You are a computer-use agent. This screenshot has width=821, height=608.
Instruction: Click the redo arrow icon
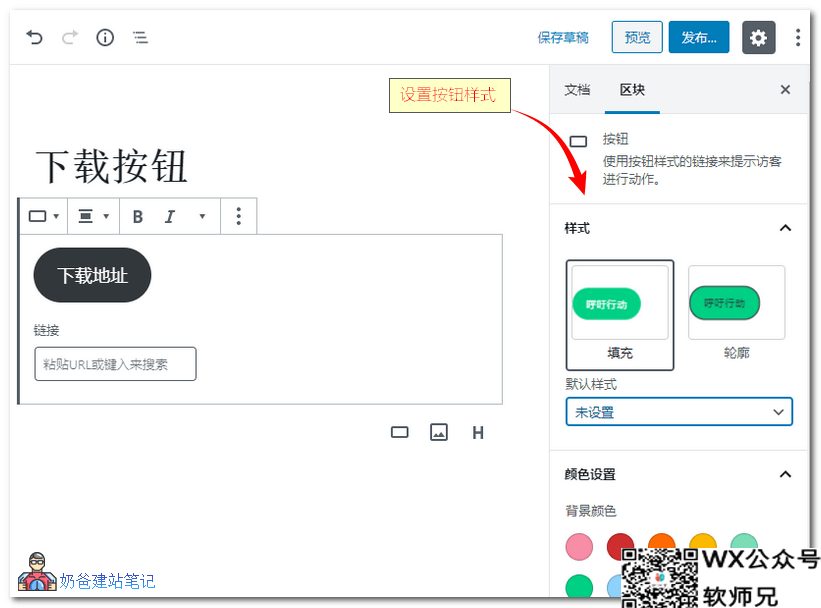pos(70,38)
